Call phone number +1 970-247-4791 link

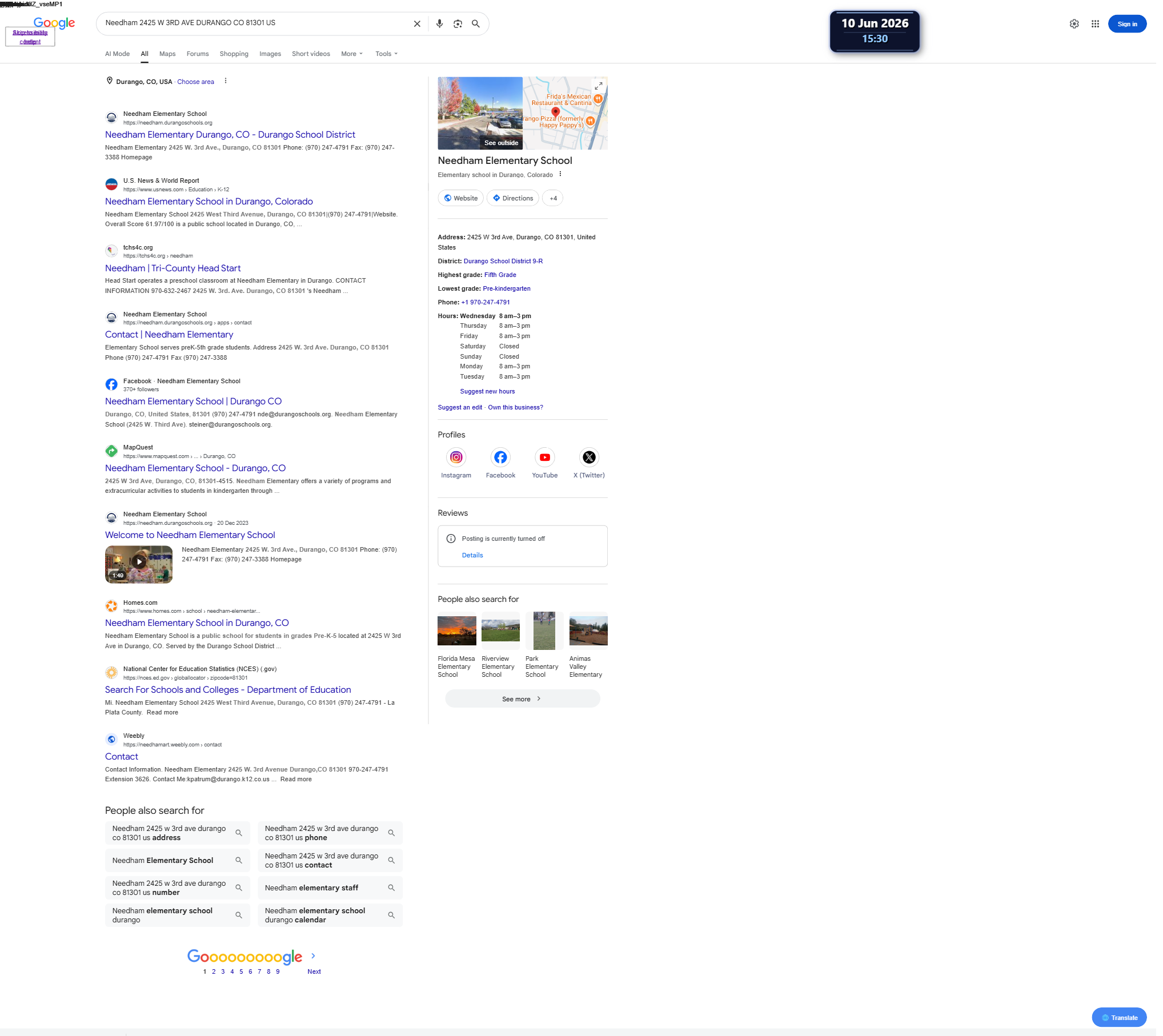486,302
